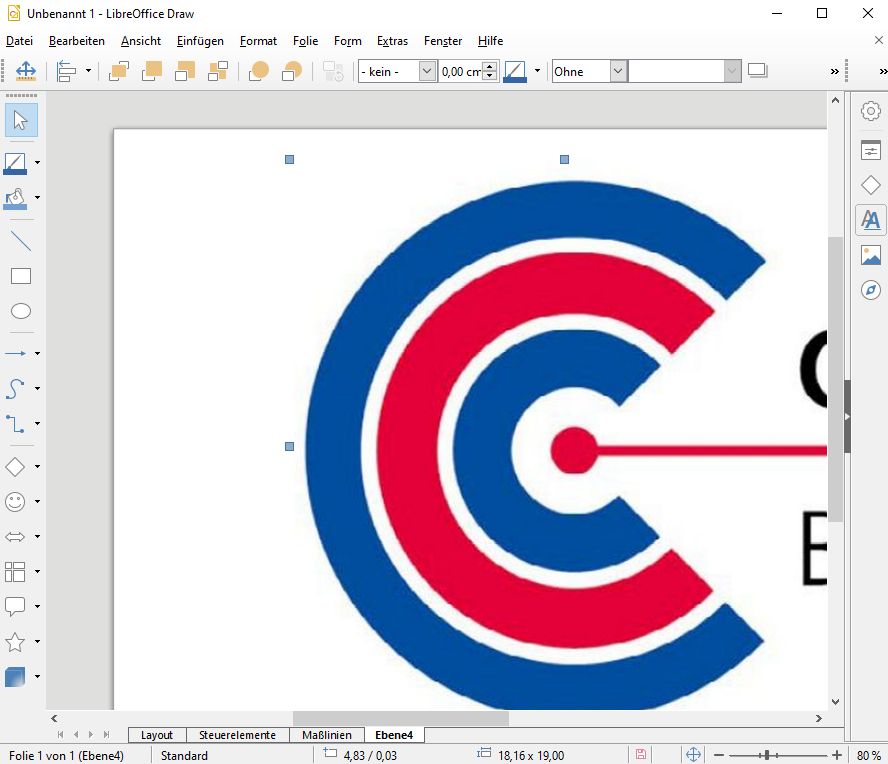Viewport: 888px width, 764px height.
Task: Open the Format menu
Action: tap(258, 41)
